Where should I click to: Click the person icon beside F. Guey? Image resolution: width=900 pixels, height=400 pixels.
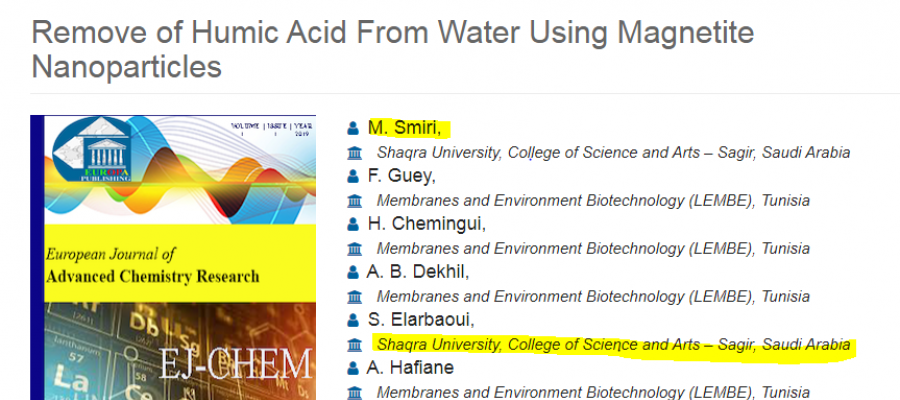353,176
